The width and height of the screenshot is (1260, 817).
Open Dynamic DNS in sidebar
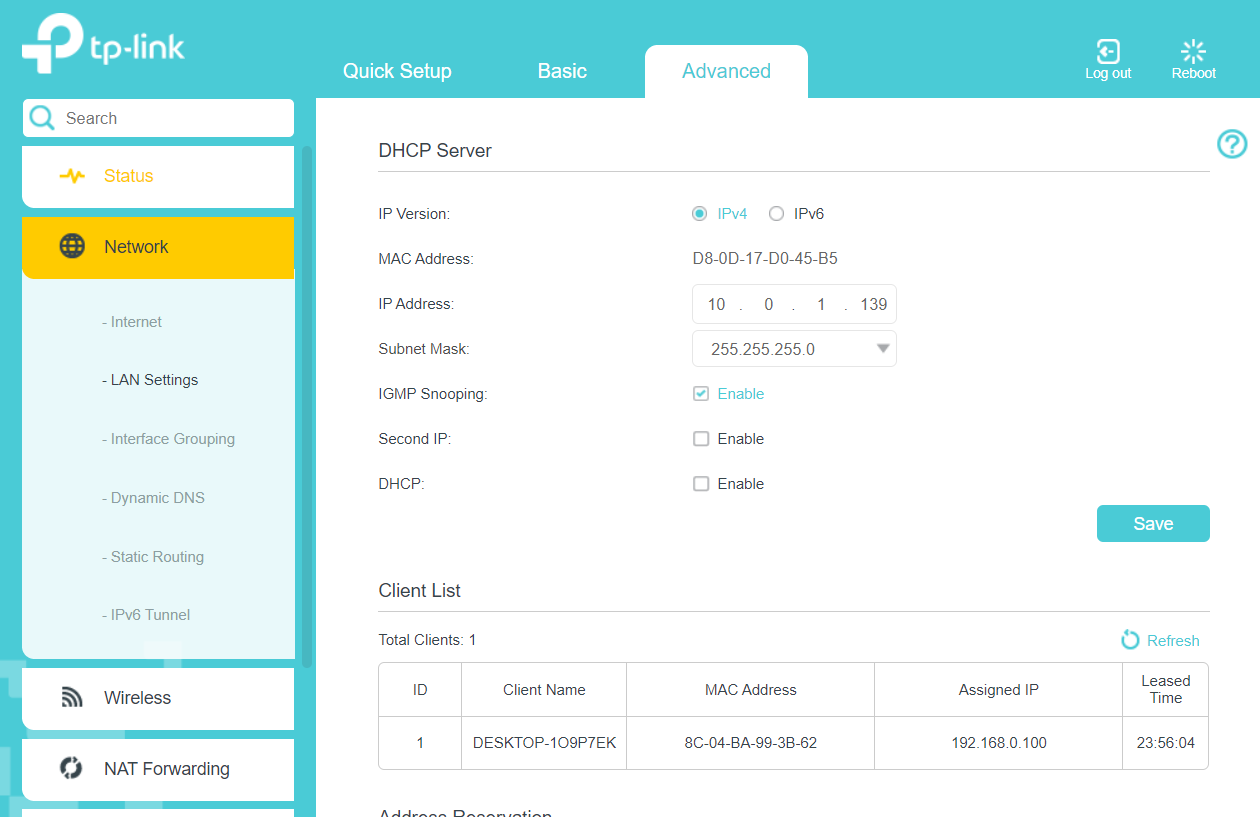(157, 498)
